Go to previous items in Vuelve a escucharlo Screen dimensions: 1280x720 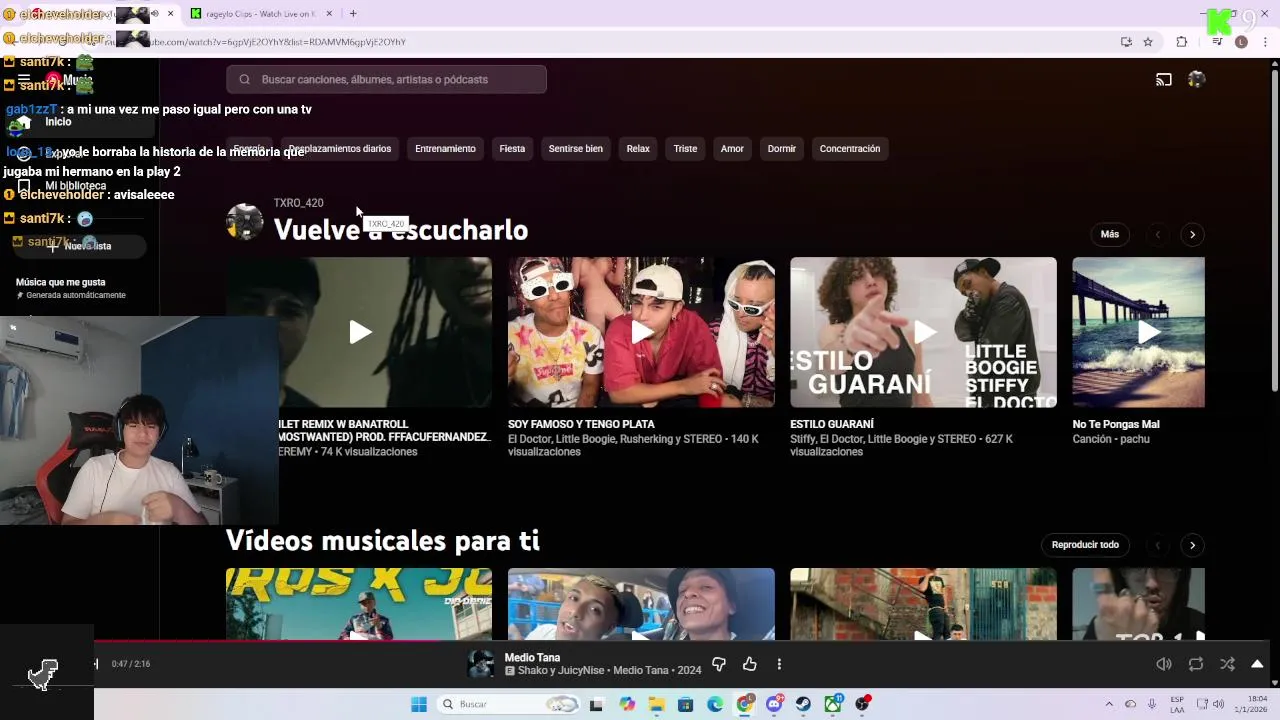[x=1158, y=234]
